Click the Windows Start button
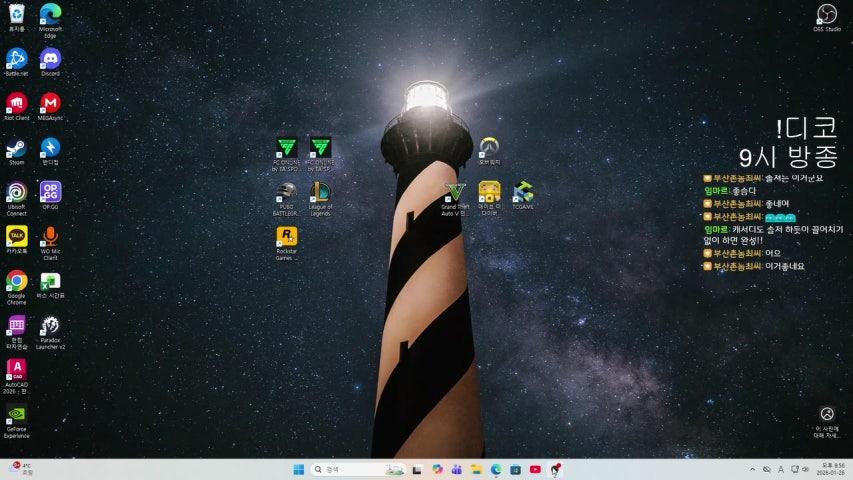Viewport: 853px width, 480px height. click(298, 469)
